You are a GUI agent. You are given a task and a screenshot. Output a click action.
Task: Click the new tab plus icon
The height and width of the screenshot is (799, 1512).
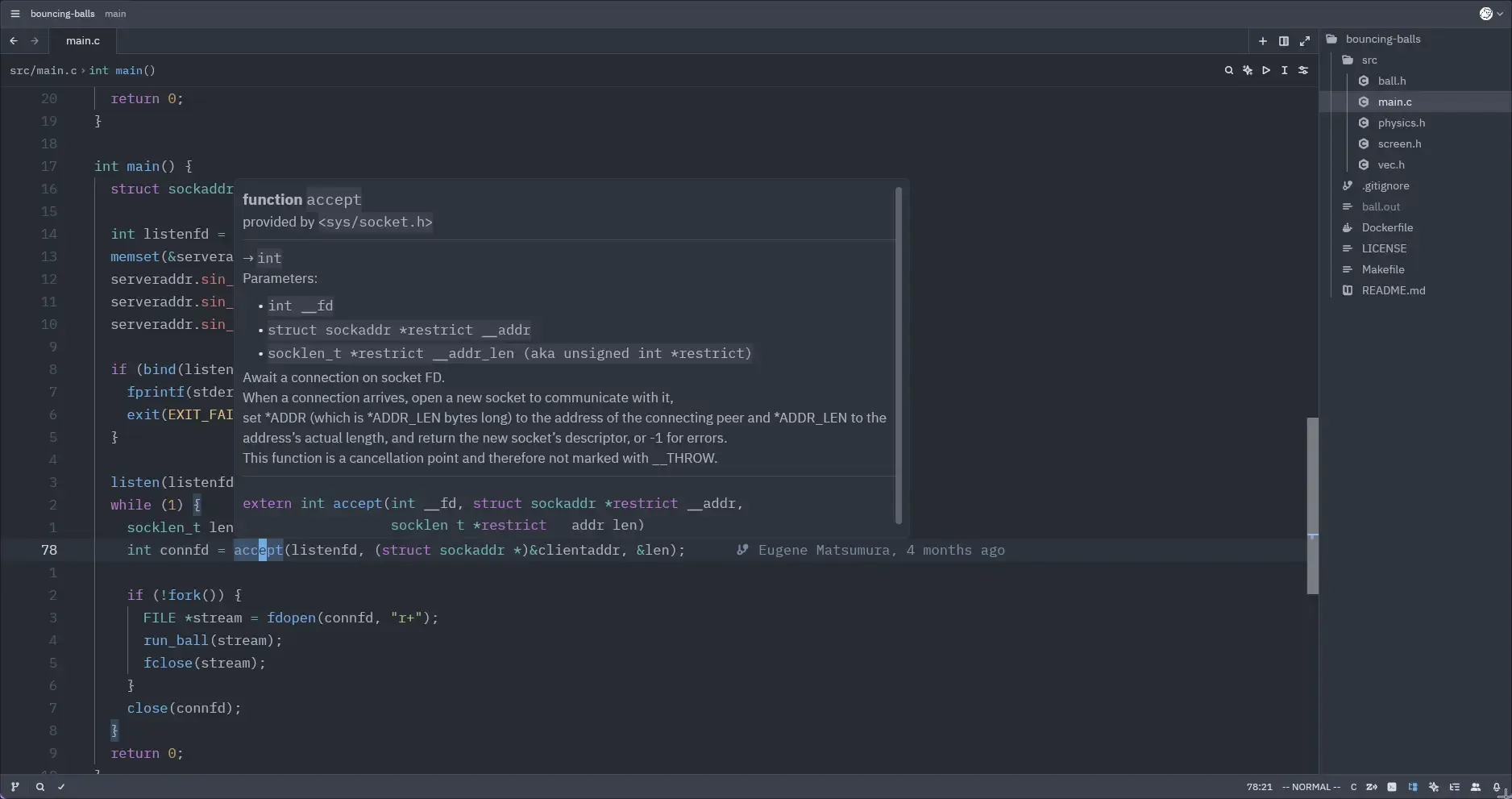click(x=1263, y=41)
